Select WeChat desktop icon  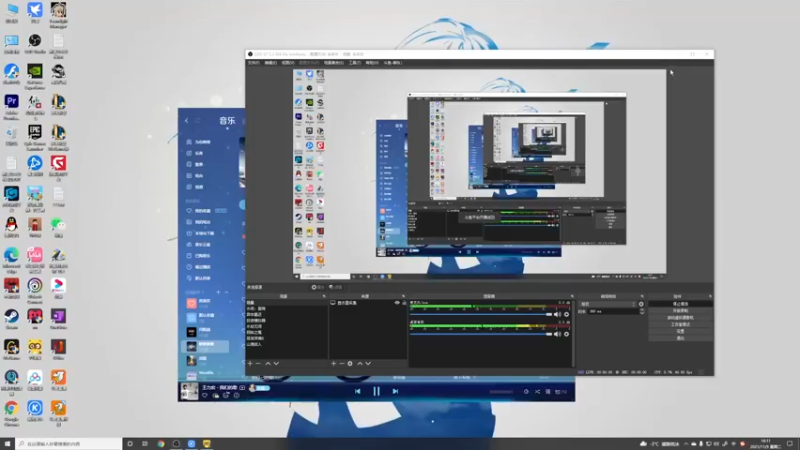tap(58, 227)
